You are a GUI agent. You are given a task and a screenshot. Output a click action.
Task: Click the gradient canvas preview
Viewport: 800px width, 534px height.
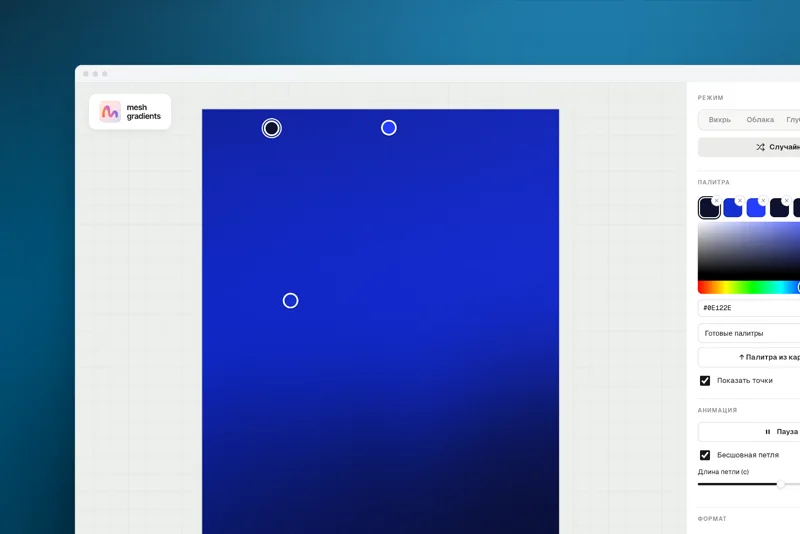coord(380,321)
